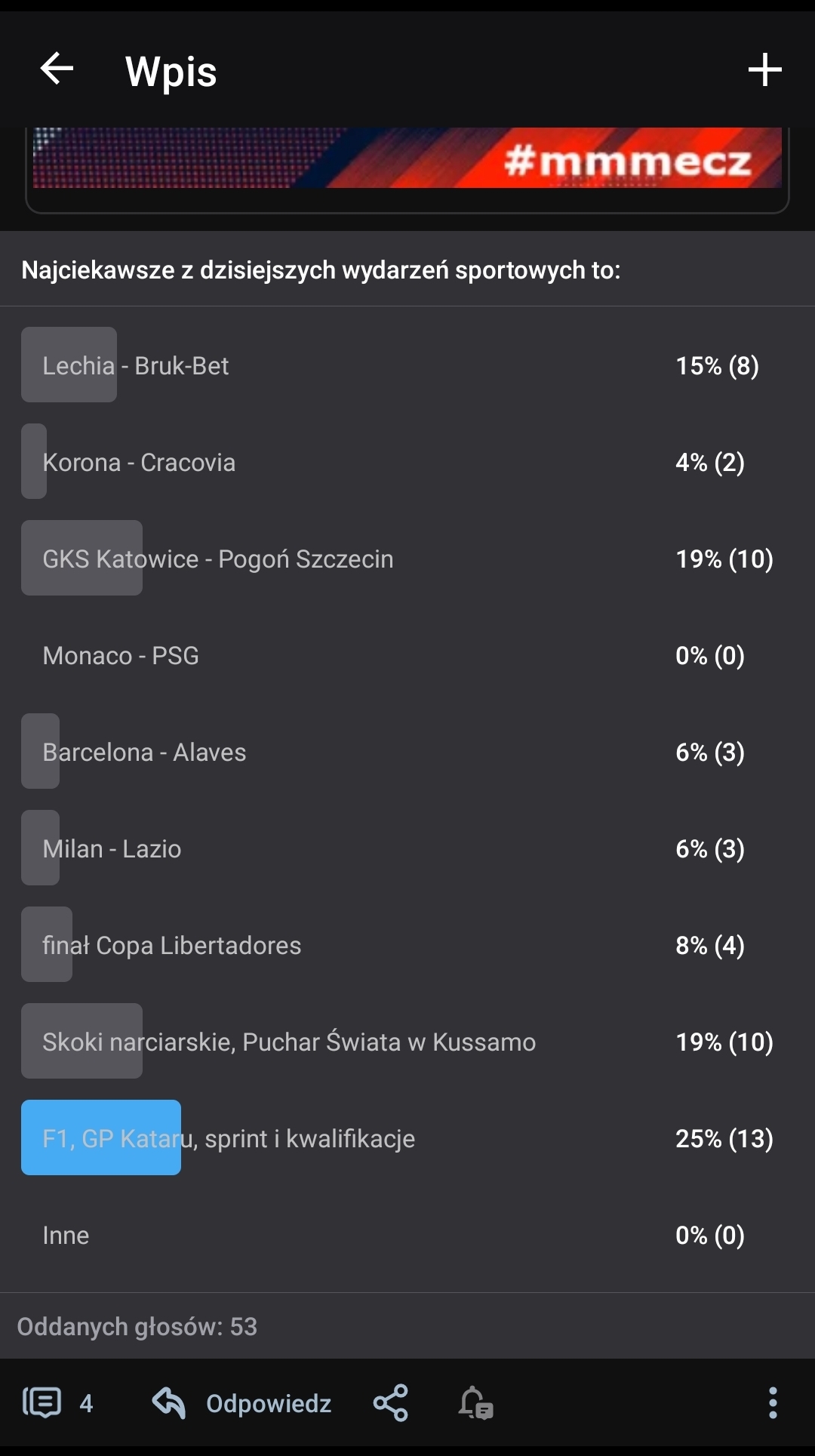The width and height of the screenshot is (815, 1456).
Task: Choose the Milan - Lazio poll option
Action: [112, 849]
